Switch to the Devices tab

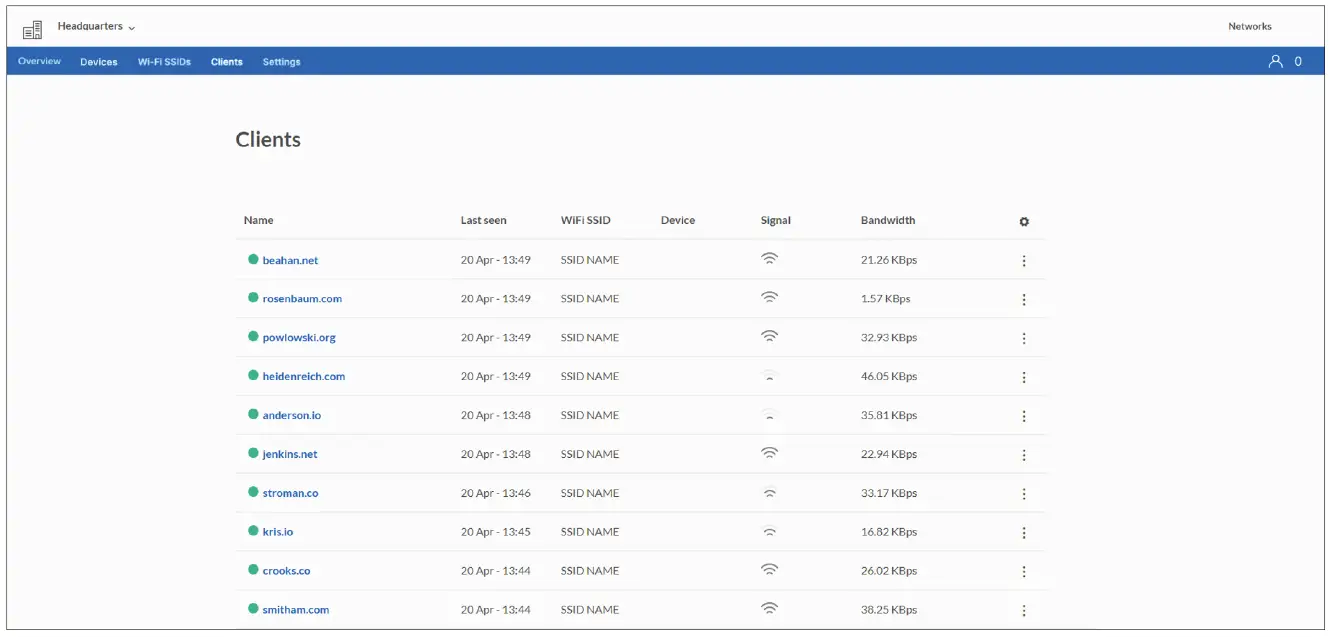(x=99, y=62)
